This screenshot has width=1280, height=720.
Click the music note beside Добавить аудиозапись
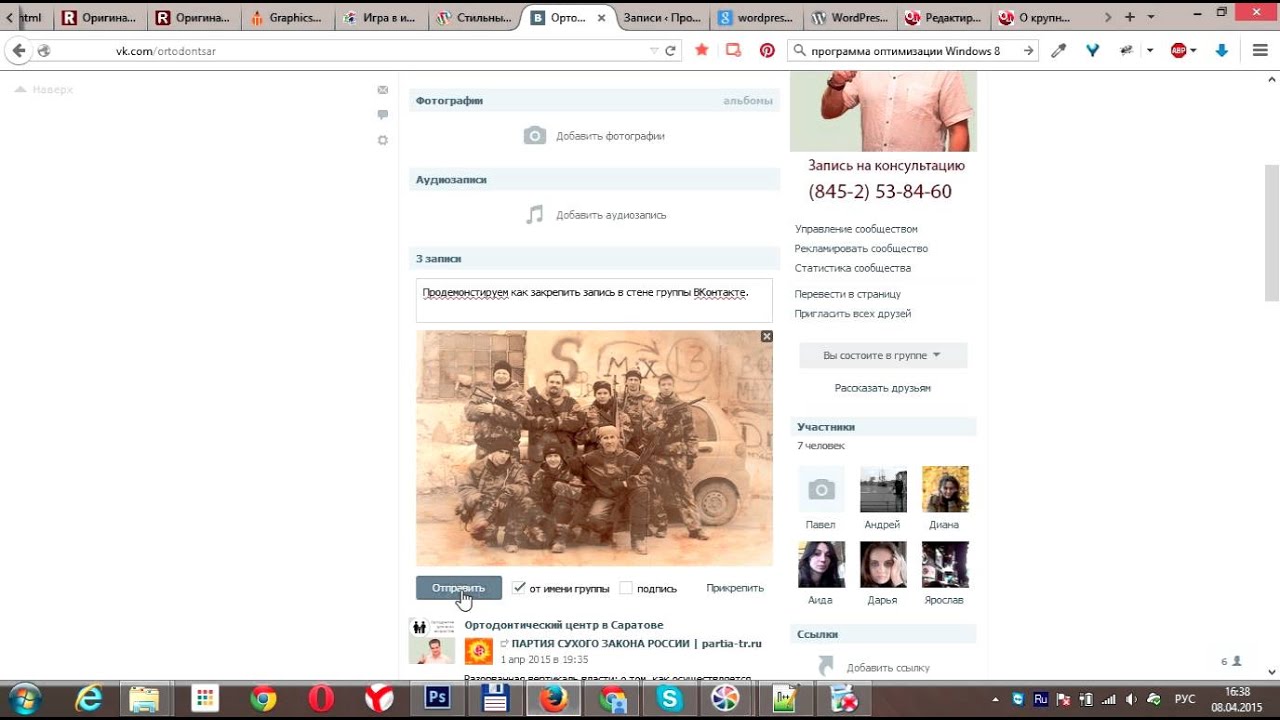[535, 214]
